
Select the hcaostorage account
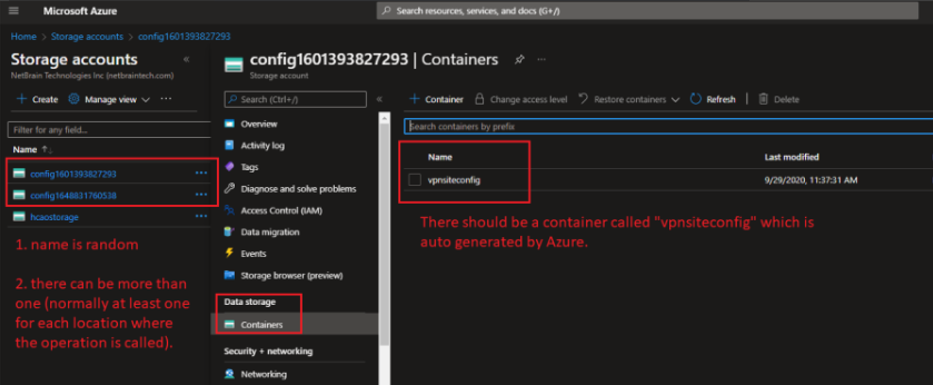pyautogui.click(x=54, y=217)
